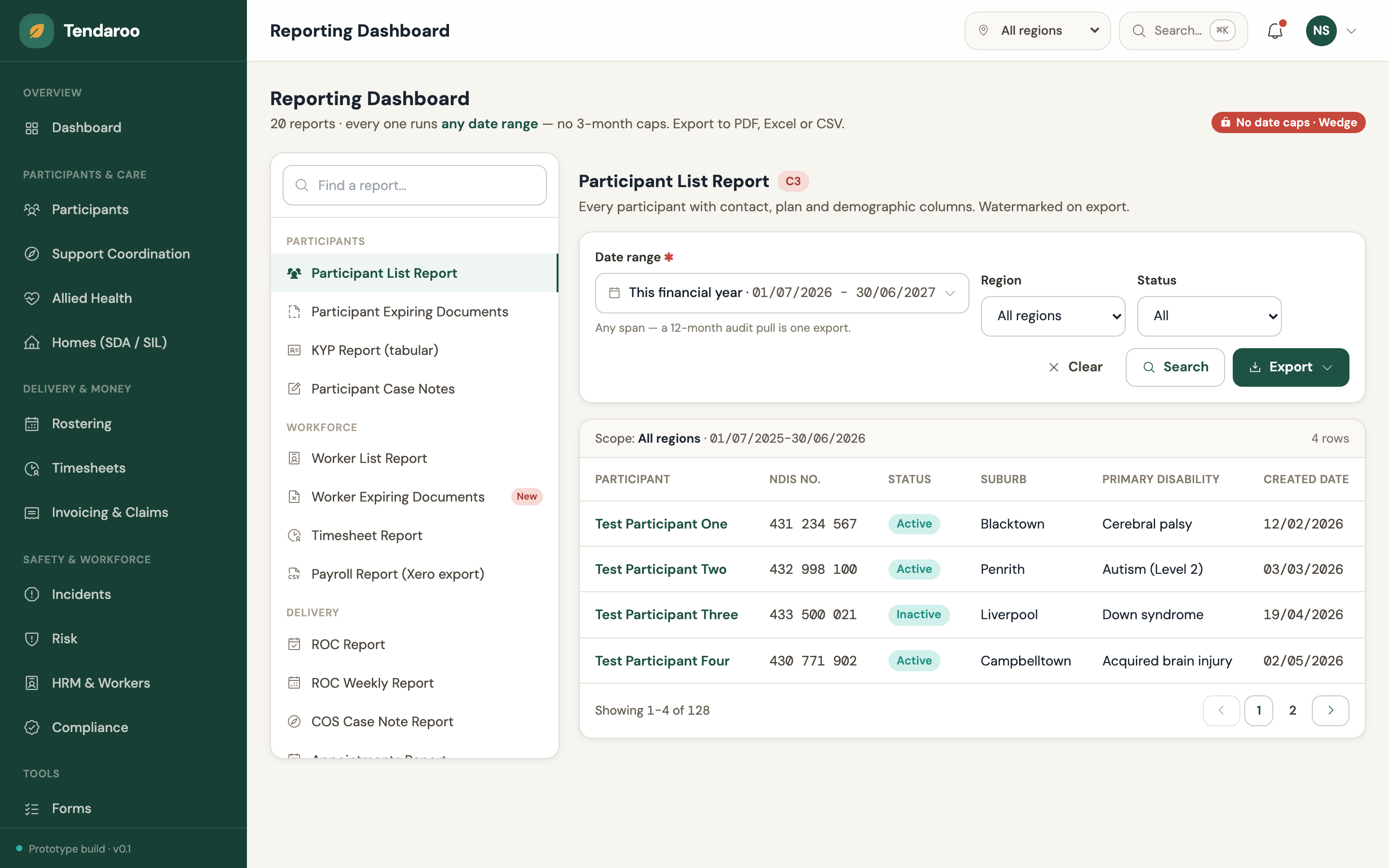This screenshot has width=1389, height=868.
Task: Go to page 2 of results
Action: (x=1293, y=711)
